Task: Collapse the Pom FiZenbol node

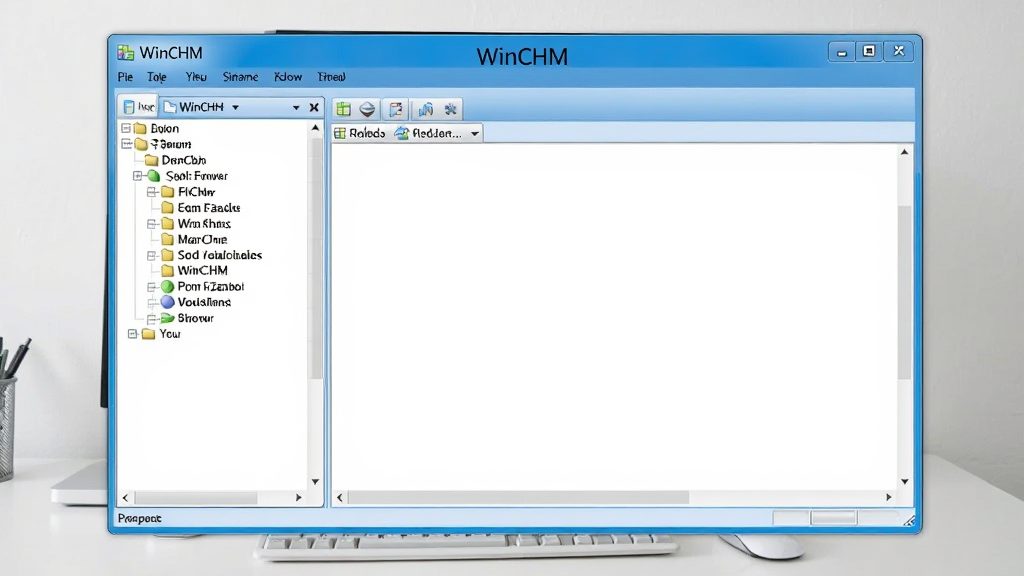Action: click(152, 287)
